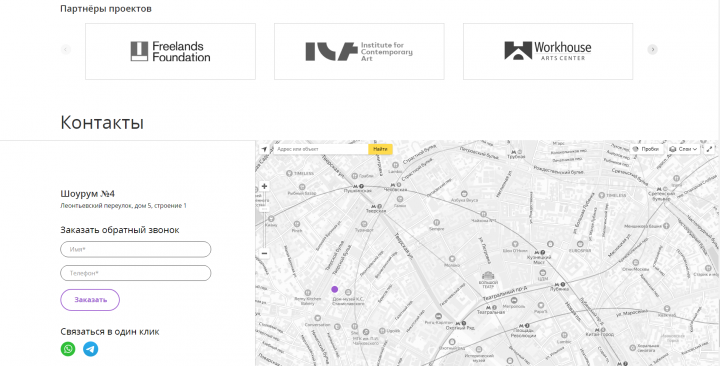Click the Кузнецкий Мост metro icon
720x366 pixels.
tap(540, 253)
